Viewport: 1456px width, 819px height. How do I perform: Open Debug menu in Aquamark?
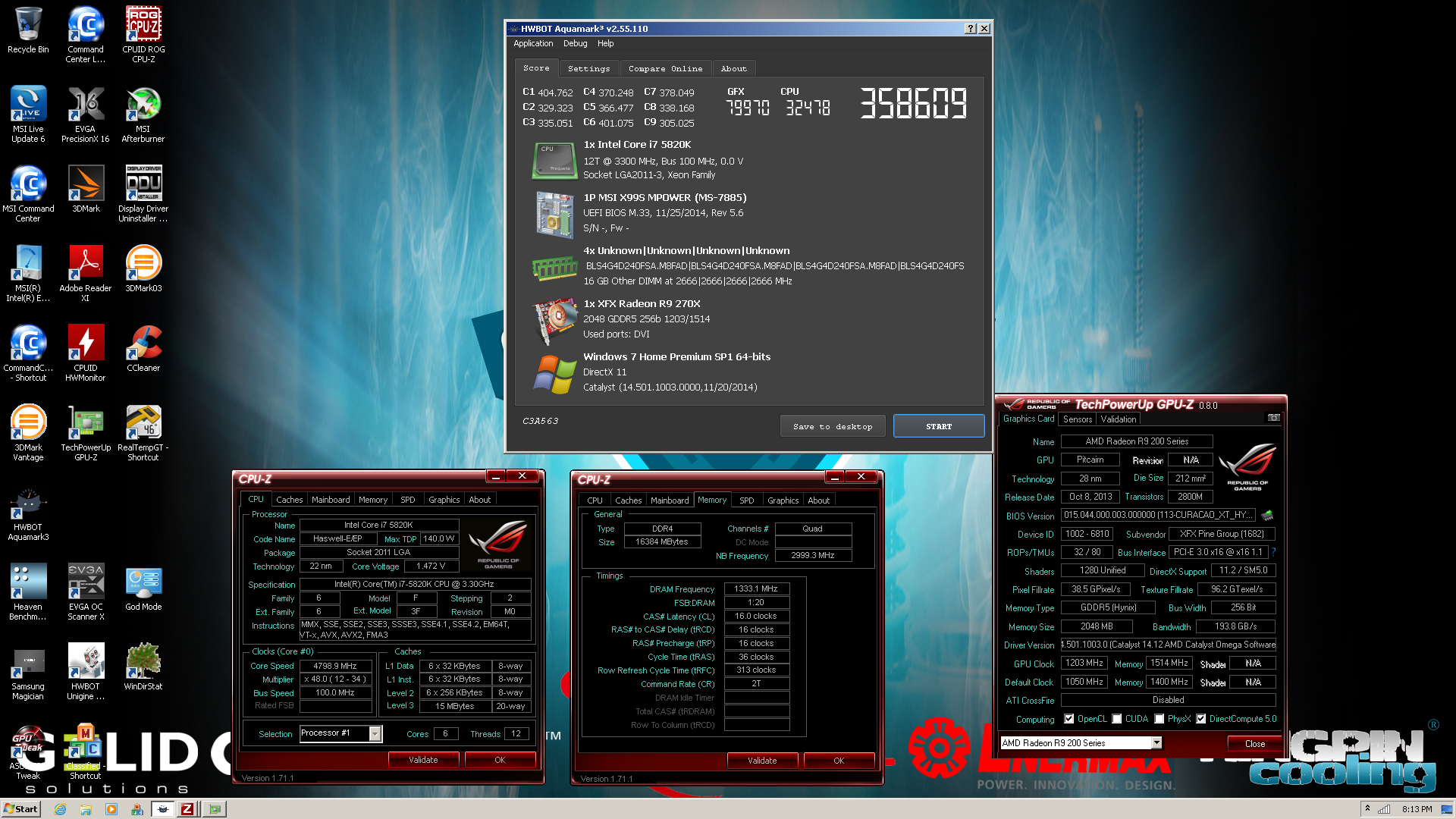575,43
